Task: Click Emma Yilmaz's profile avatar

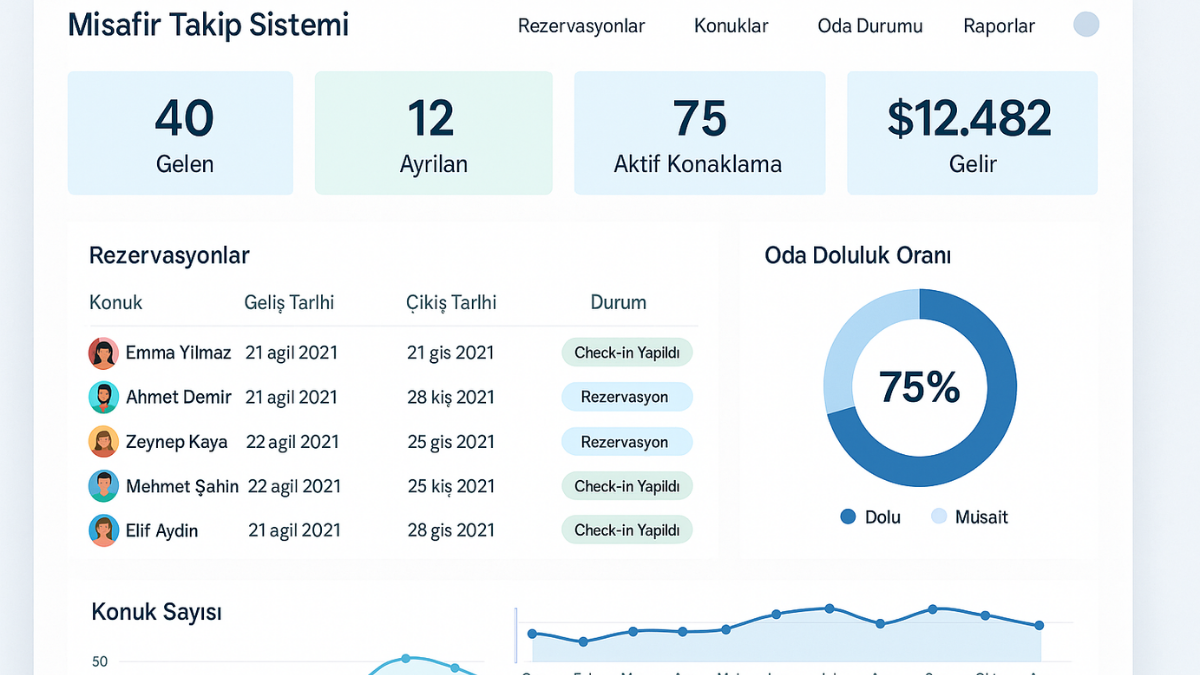Action: [x=103, y=352]
